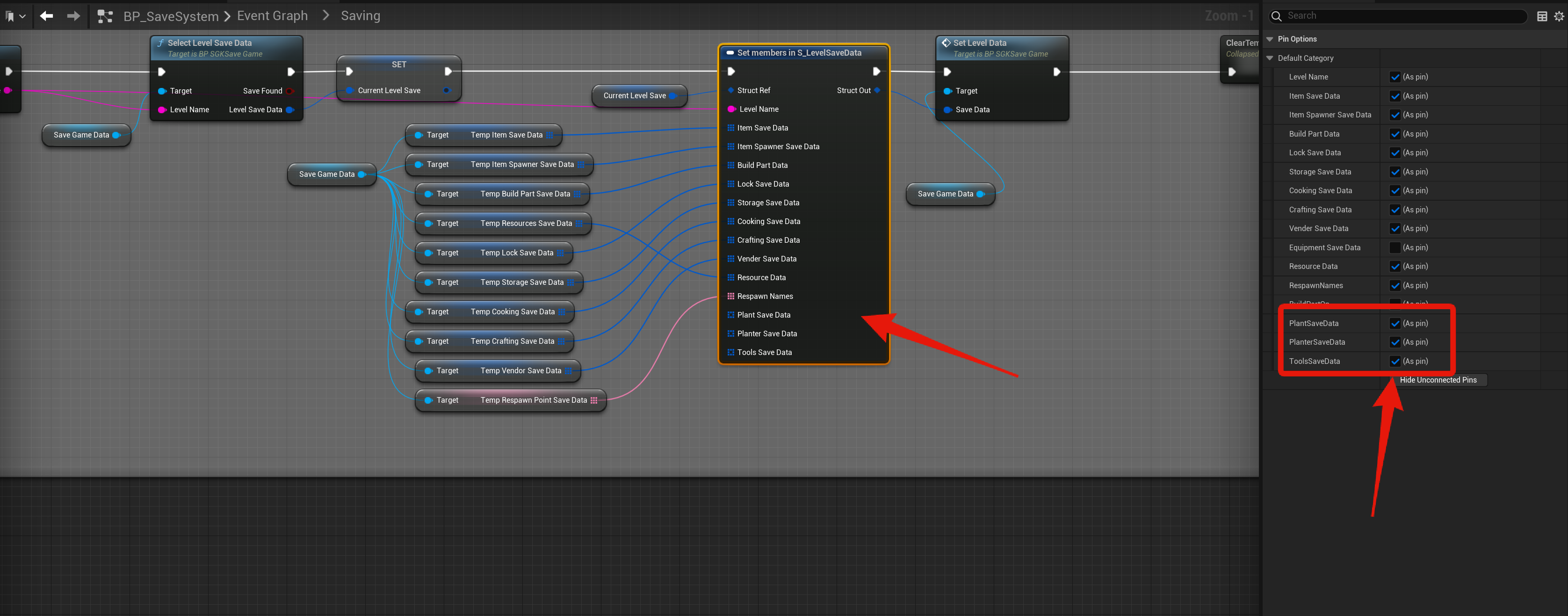Viewport: 1568px width, 616px height.
Task: Uncheck the PlantSaveData pin checkbox
Action: pos(1395,323)
